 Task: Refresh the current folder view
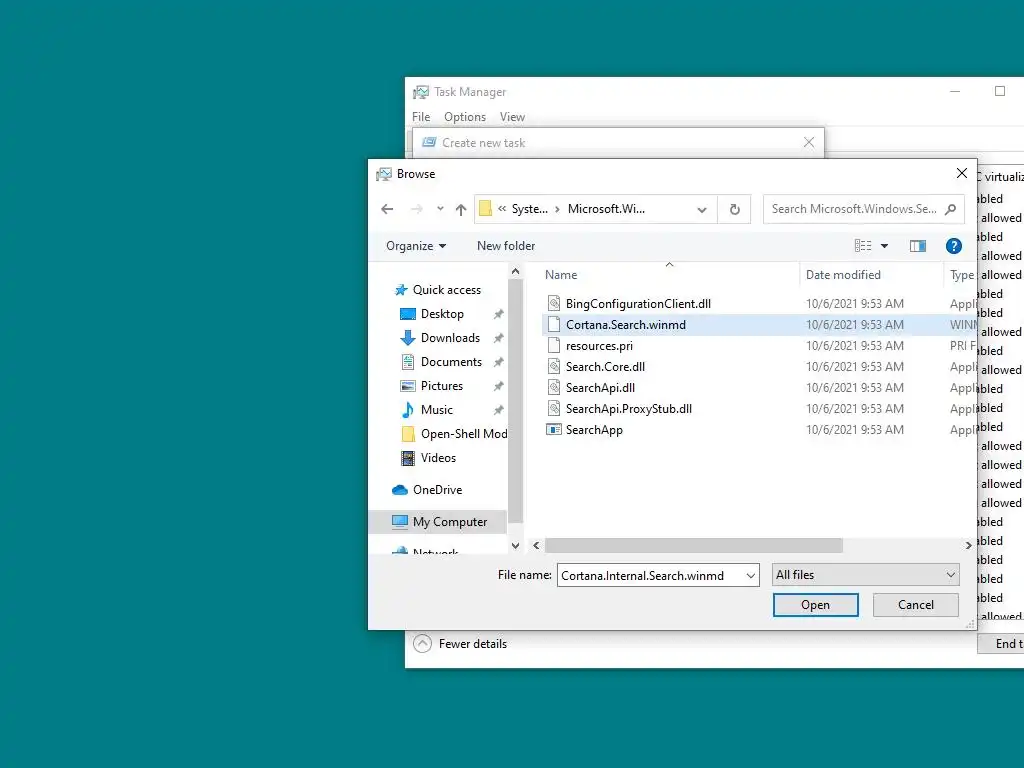(x=735, y=209)
